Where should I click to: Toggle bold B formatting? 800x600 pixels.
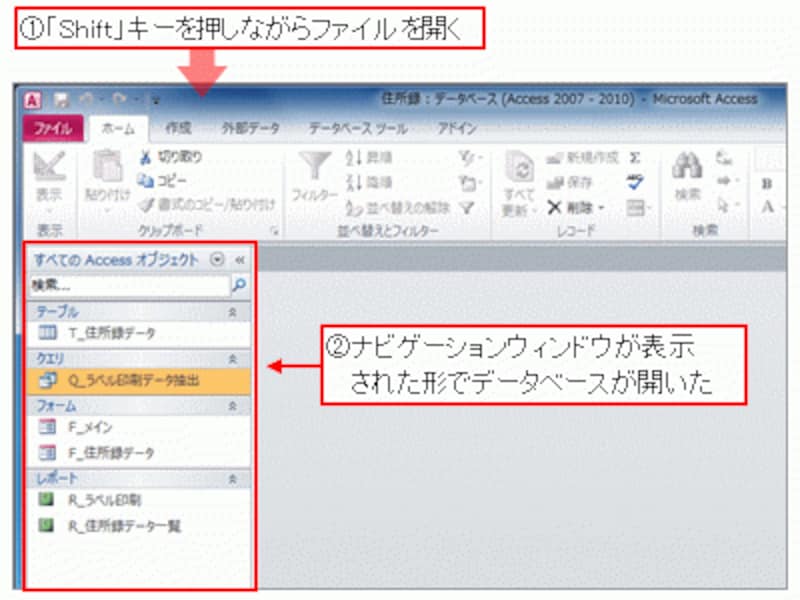(x=767, y=184)
